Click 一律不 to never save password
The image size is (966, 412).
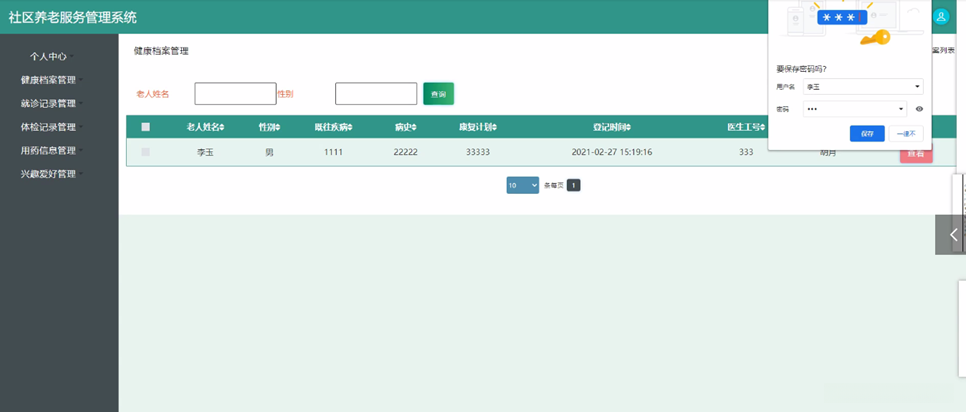point(906,134)
